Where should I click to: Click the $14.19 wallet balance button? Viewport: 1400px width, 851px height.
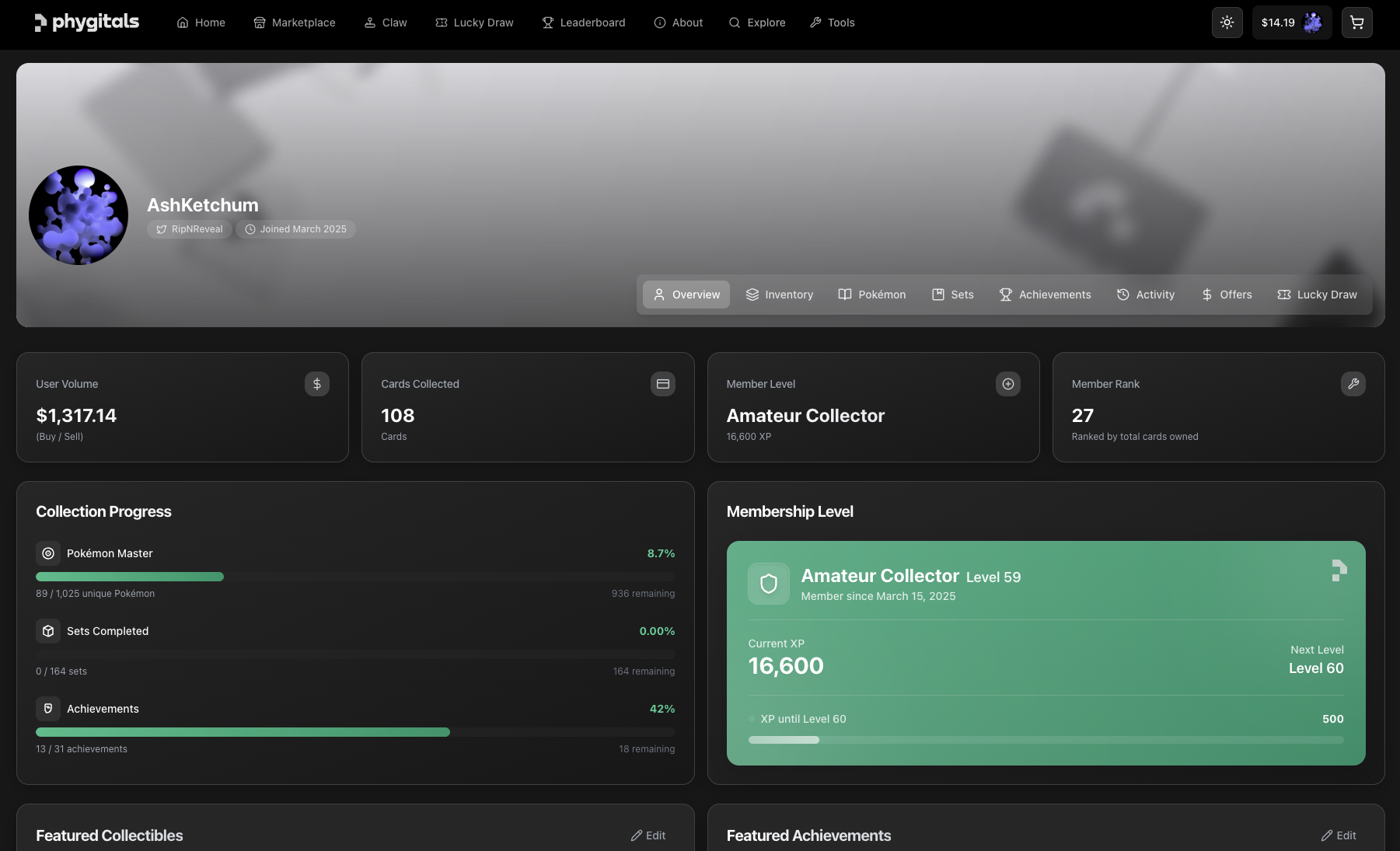coord(1291,23)
